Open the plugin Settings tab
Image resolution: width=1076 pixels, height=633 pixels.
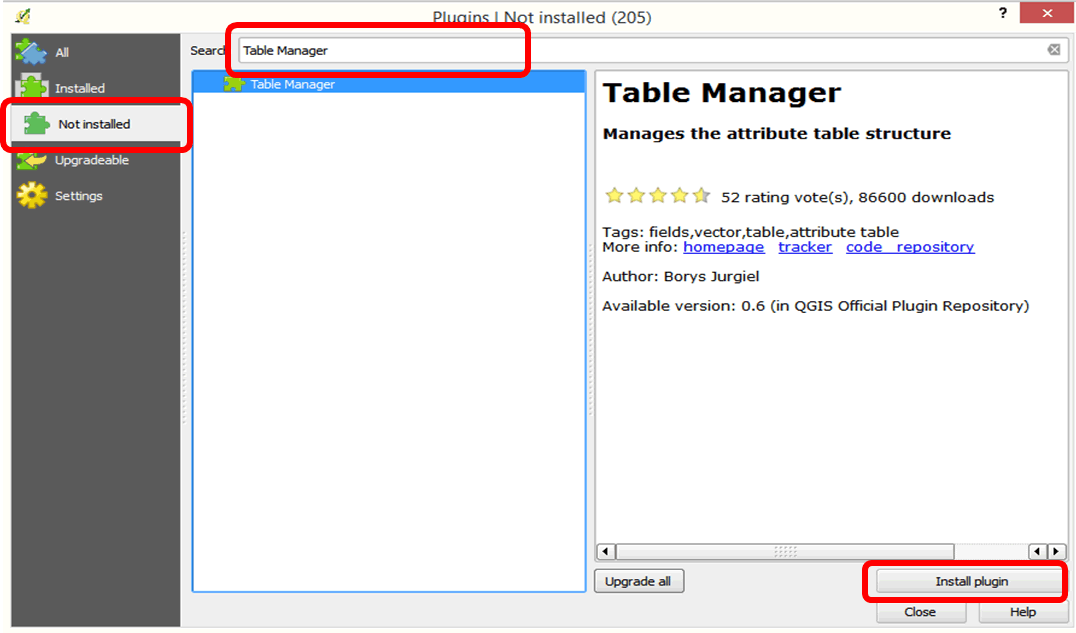pos(95,196)
